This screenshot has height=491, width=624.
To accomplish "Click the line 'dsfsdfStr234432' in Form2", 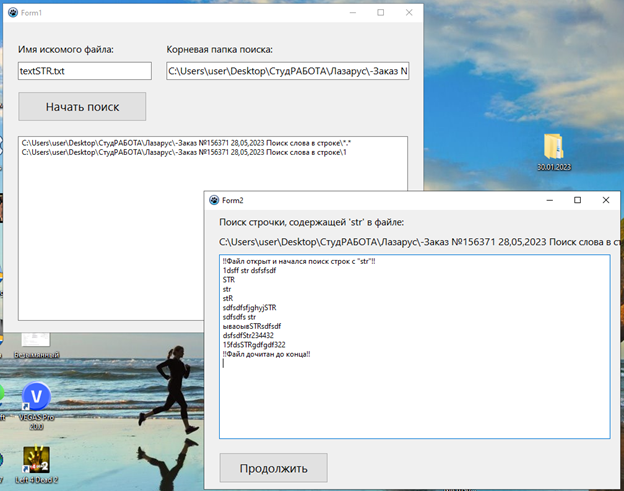I will (x=248, y=335).
